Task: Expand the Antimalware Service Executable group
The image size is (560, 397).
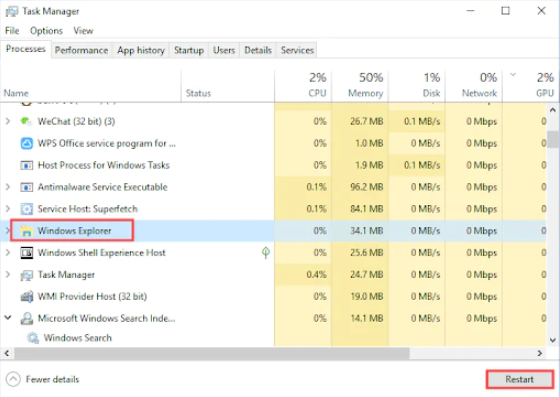Action: [x=8, y=187]
